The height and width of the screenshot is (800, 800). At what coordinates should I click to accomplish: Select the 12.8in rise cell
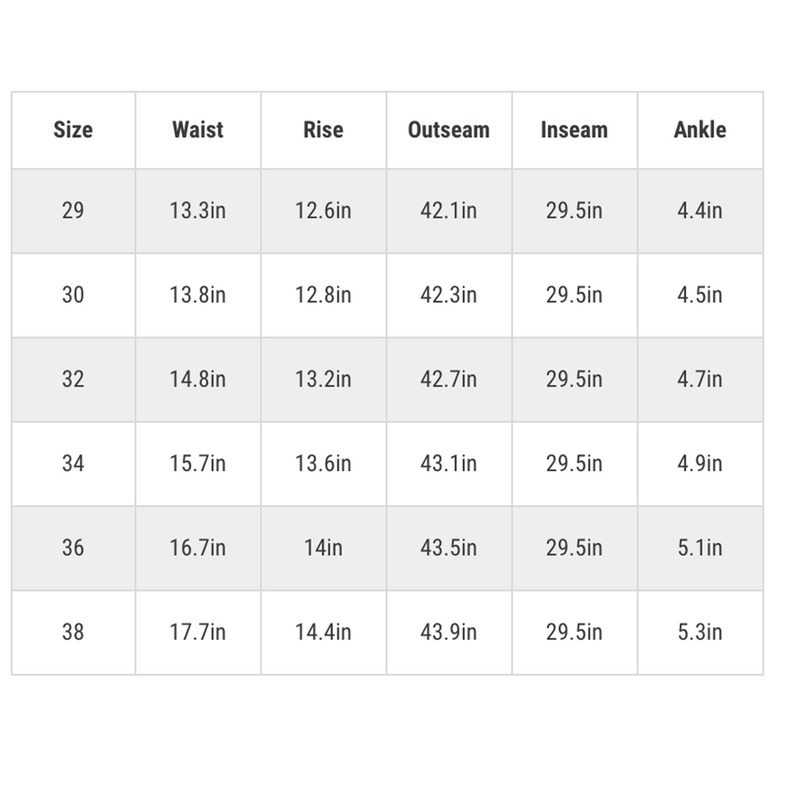tap(323, 295)
